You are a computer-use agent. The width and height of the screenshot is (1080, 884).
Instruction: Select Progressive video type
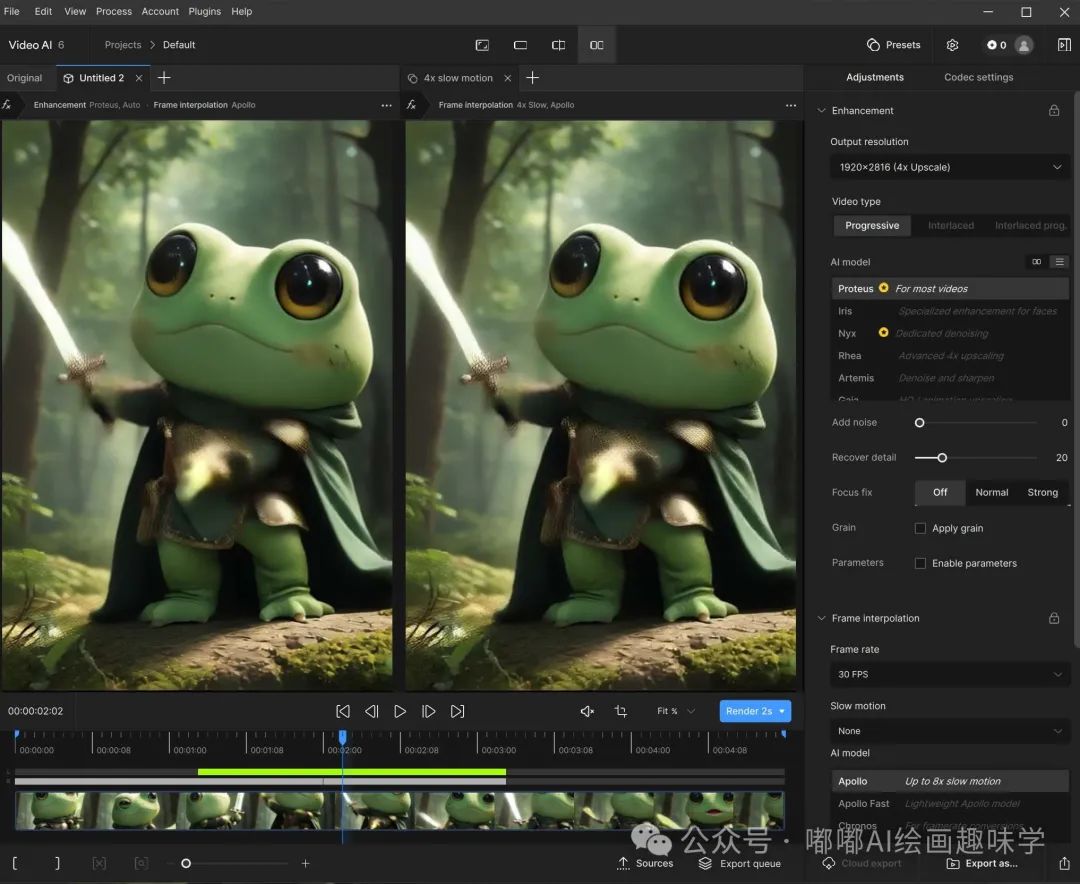(x=872, y=225)
